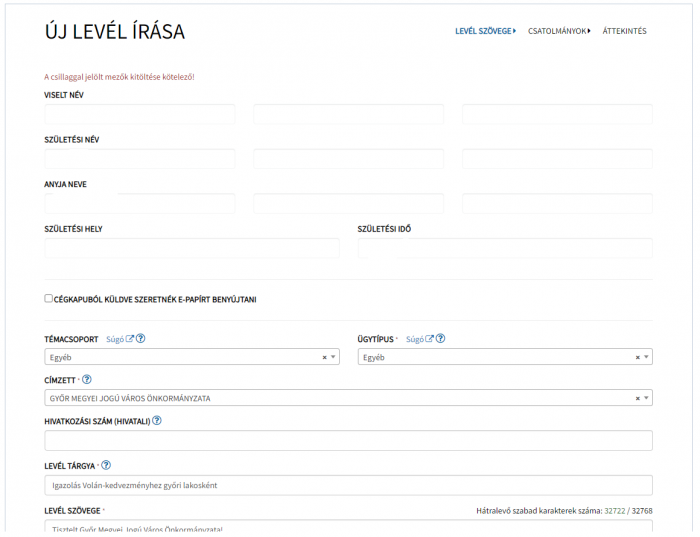700x537 pixels.
Task: Expand the Címzett dropdown list
Action: click(x=646, y=398)
